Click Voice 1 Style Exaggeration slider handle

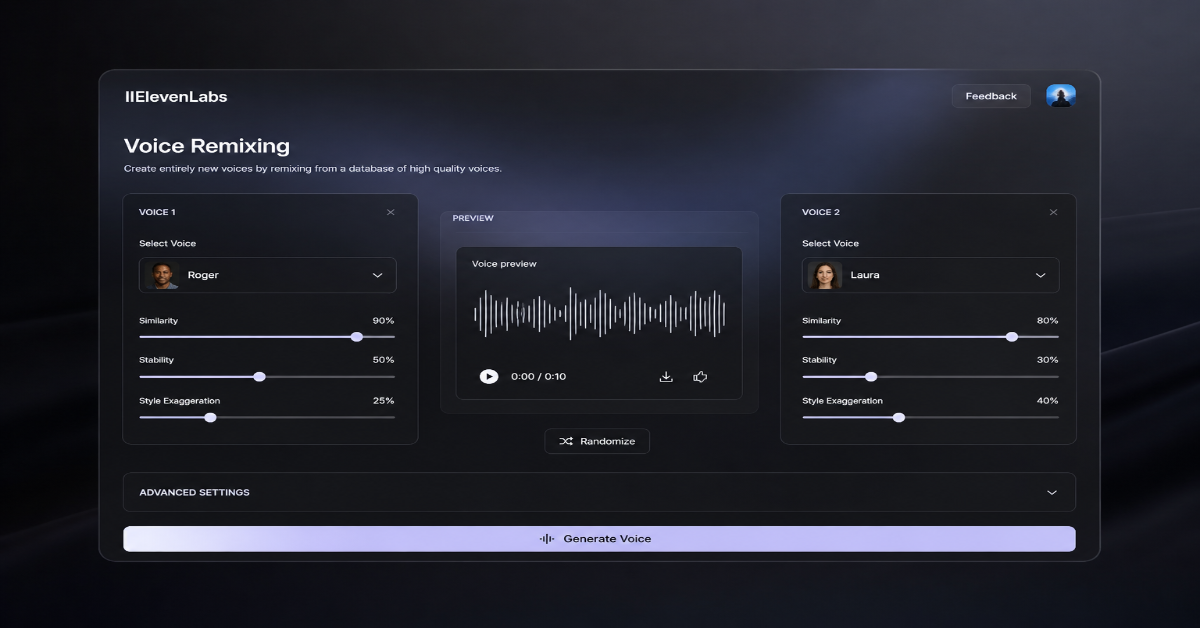pos(210,417)
